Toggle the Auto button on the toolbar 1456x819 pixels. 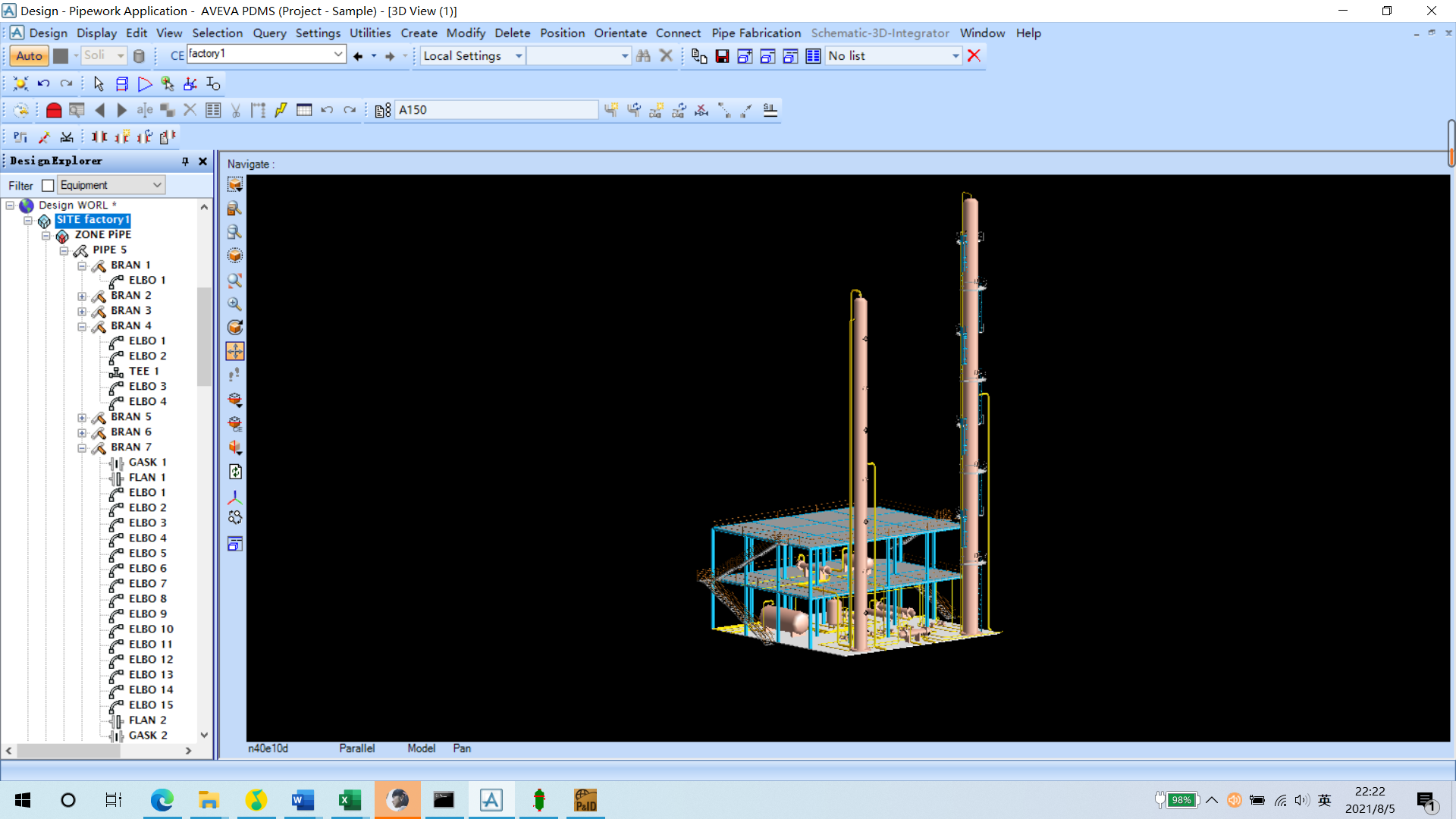[29, 56]
